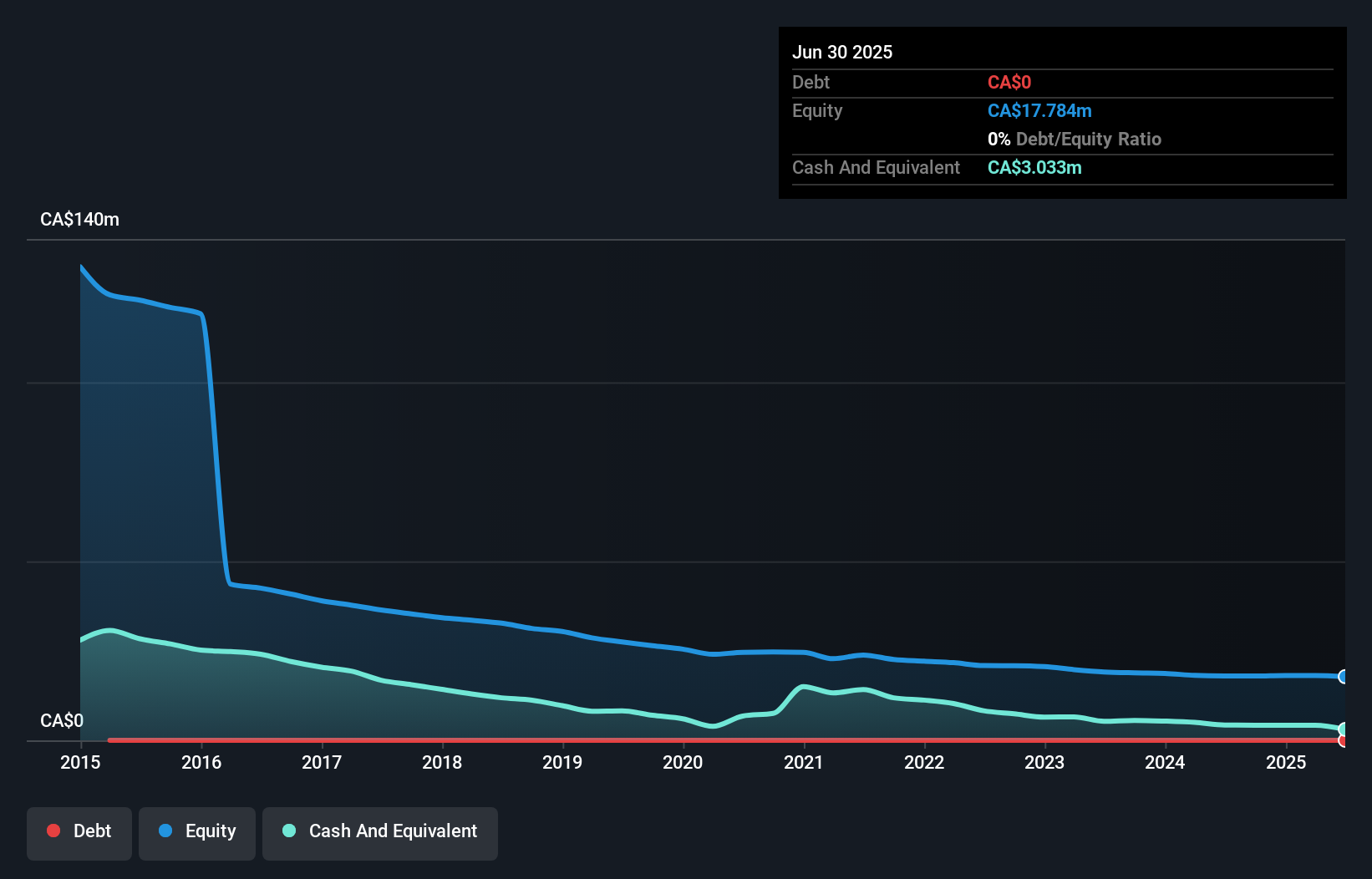This screenshot has width=1372, height=879.
Task: Click the Equity value CA$17.784m in tooltip
Action: [x=1039, y=110]
